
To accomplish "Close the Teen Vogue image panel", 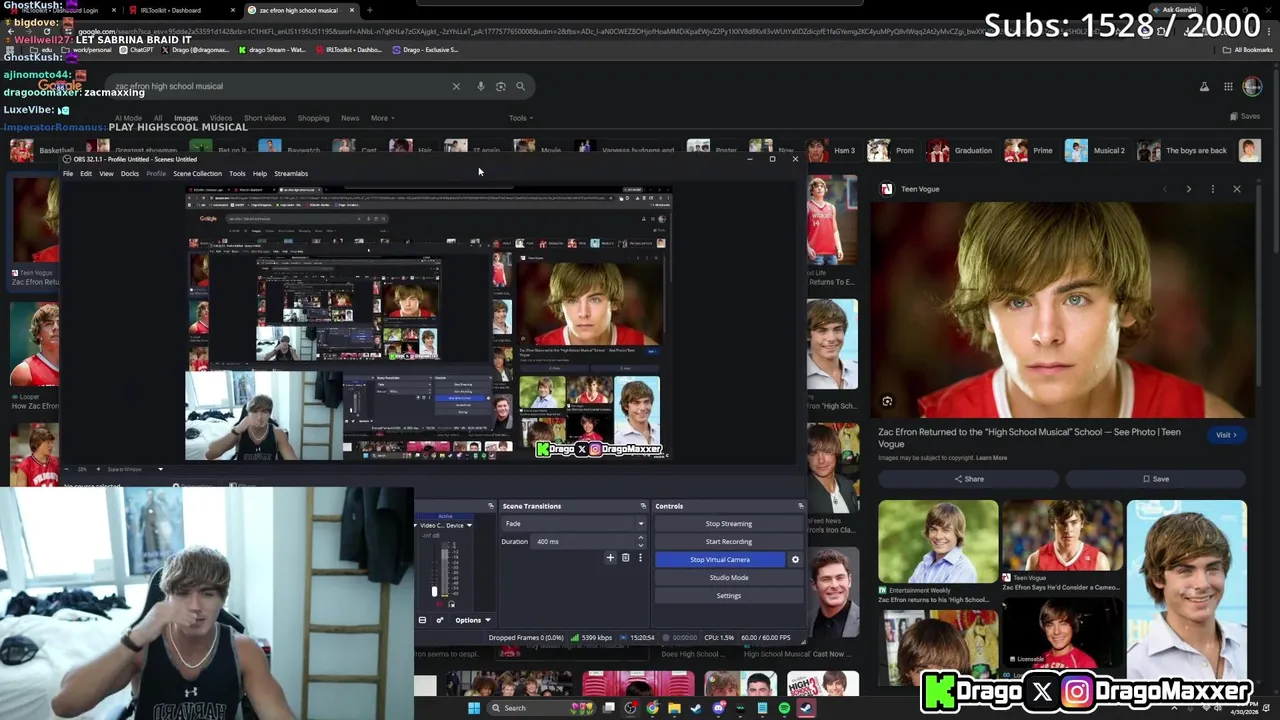I will pos(1237,189).
